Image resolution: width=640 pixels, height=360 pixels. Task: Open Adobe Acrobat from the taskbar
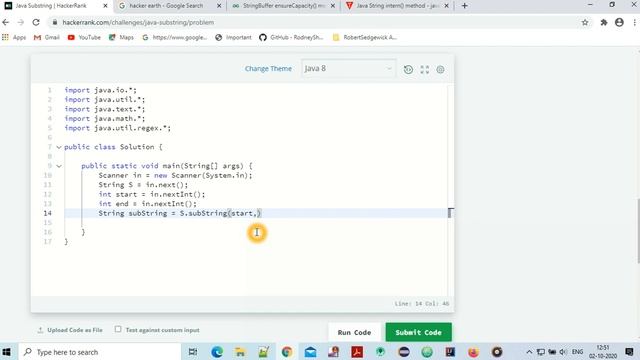tap(357, 352)
